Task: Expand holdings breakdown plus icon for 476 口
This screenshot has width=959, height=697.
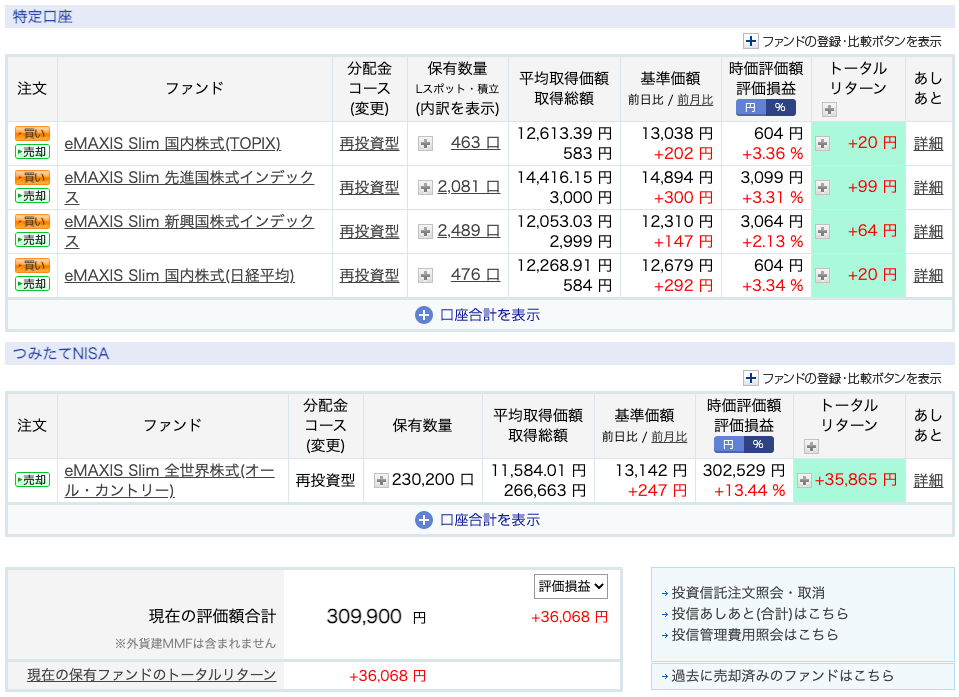Action: [425, 276]
